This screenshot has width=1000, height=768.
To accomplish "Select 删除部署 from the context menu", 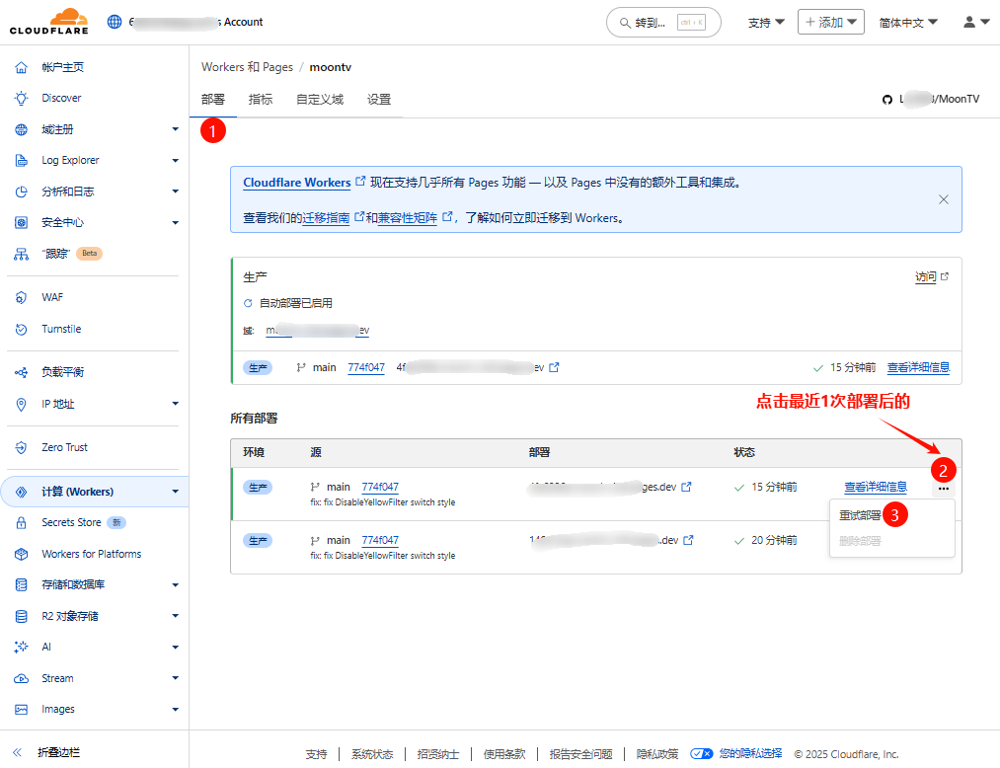I will pyautogui.click(x=859, y=541).
